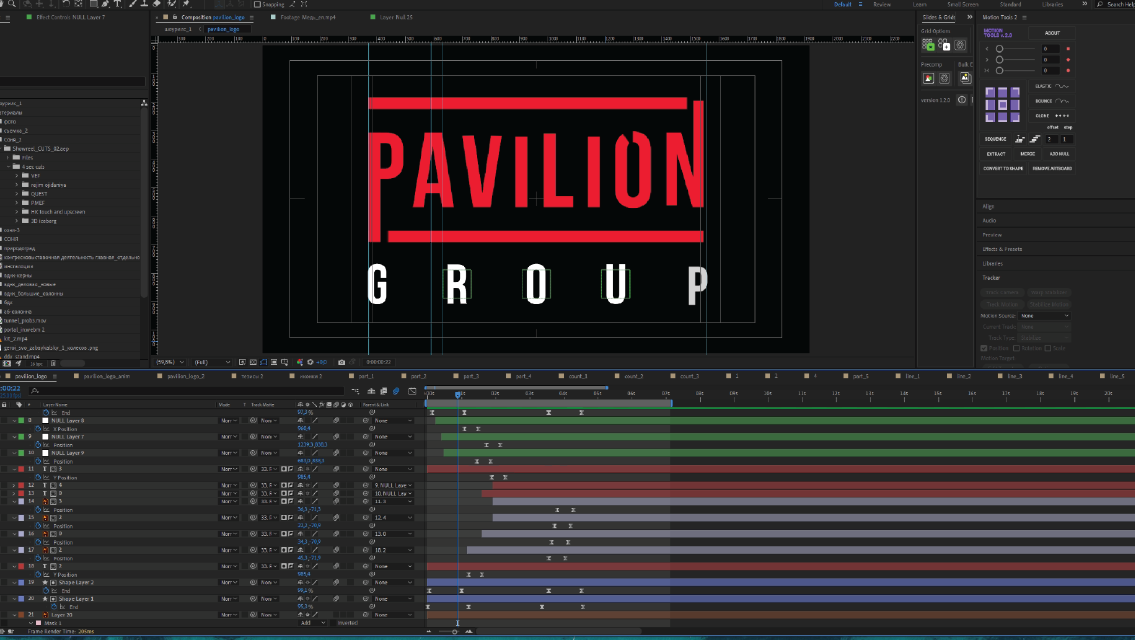1135x640 pixels.
Task: Open the Motion Source dropdown in Tracker
Action: [x=1044, y=316]
